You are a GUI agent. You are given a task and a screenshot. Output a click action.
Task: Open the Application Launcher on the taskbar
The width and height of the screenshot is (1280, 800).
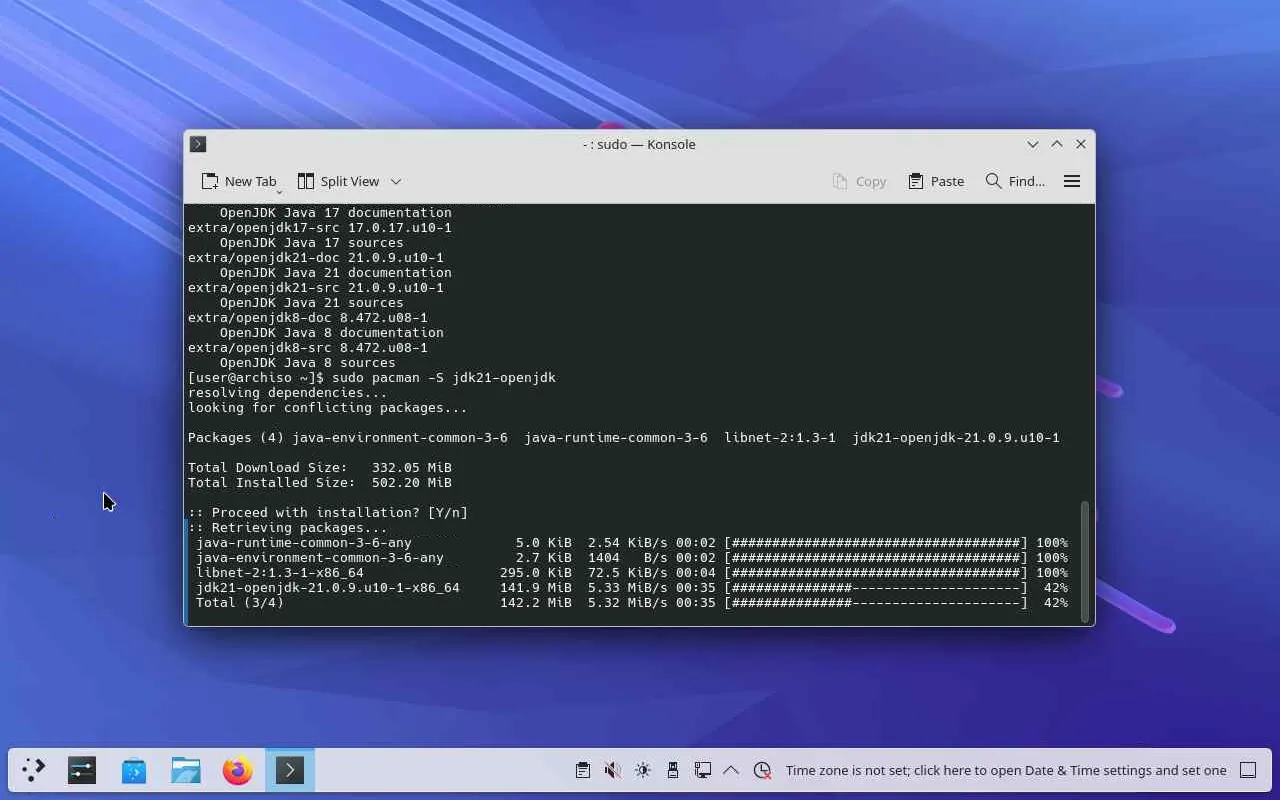tap(34, 770)
